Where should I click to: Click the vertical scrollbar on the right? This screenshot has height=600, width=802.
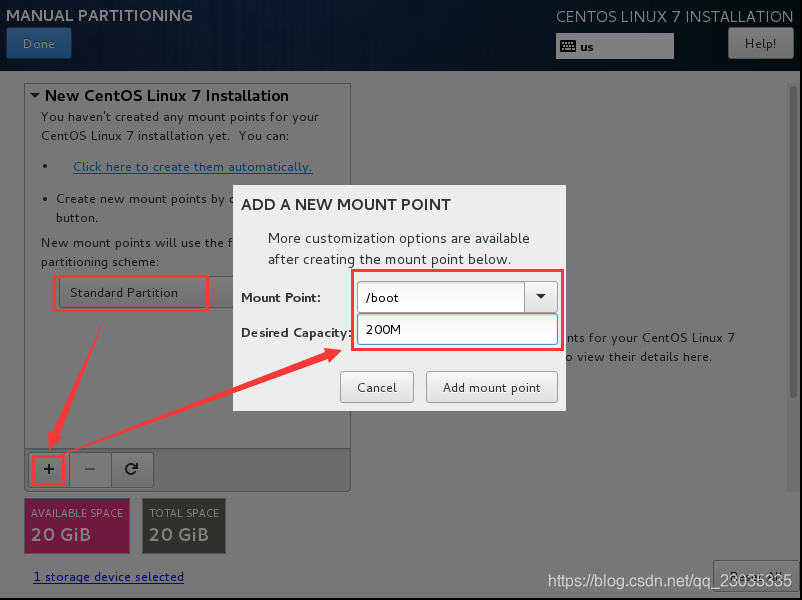coord(793,240)
